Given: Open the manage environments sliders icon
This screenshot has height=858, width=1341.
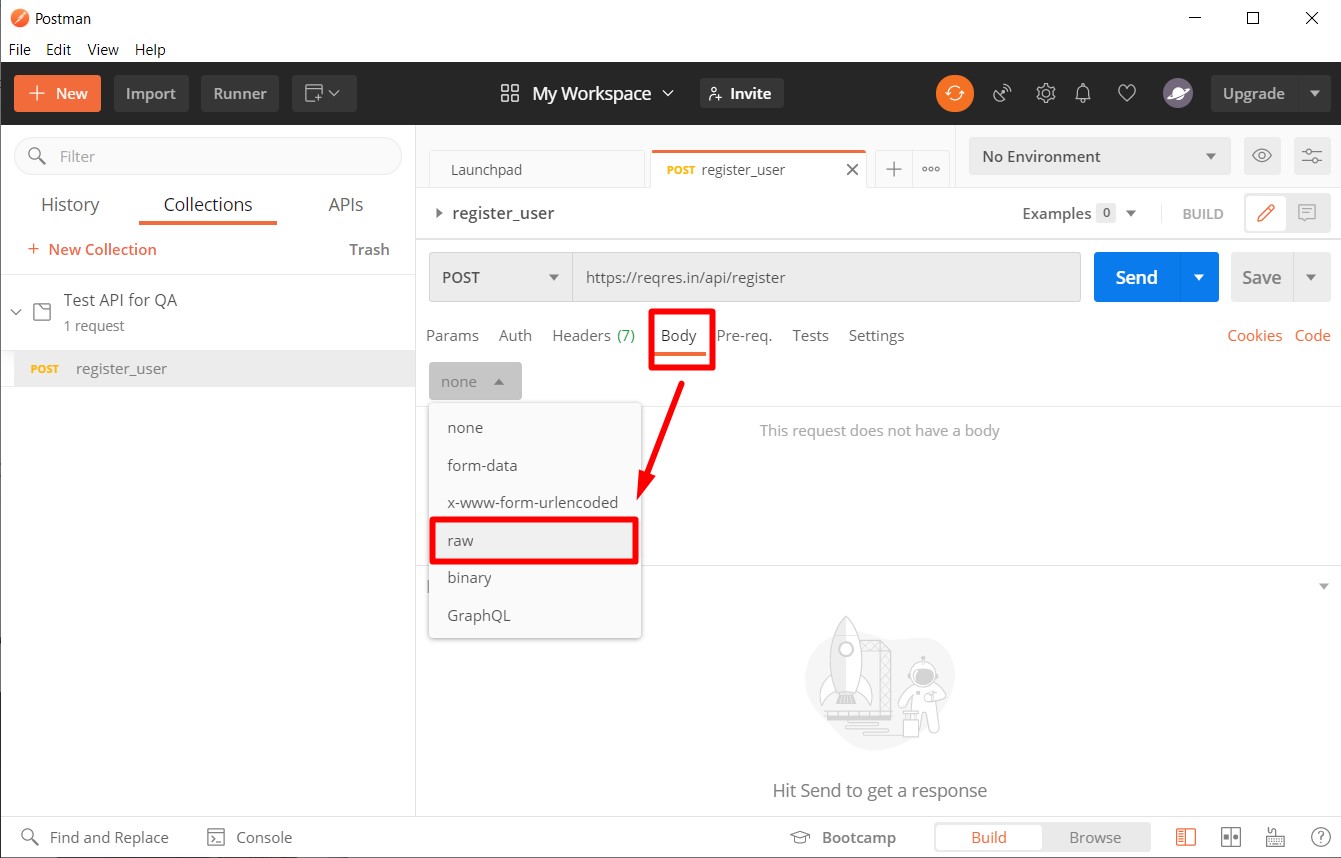Looking at the screenshot, I should (x=1311, y=156).
